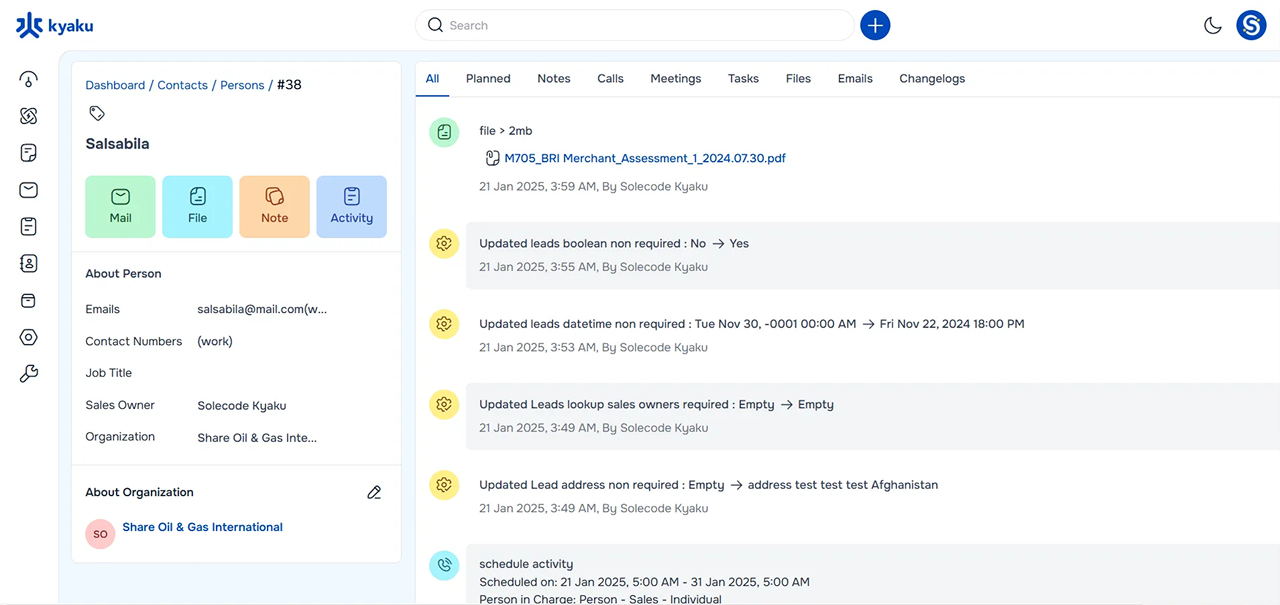
Task: Switch to the Planned tab
Action: pos(488,78)
